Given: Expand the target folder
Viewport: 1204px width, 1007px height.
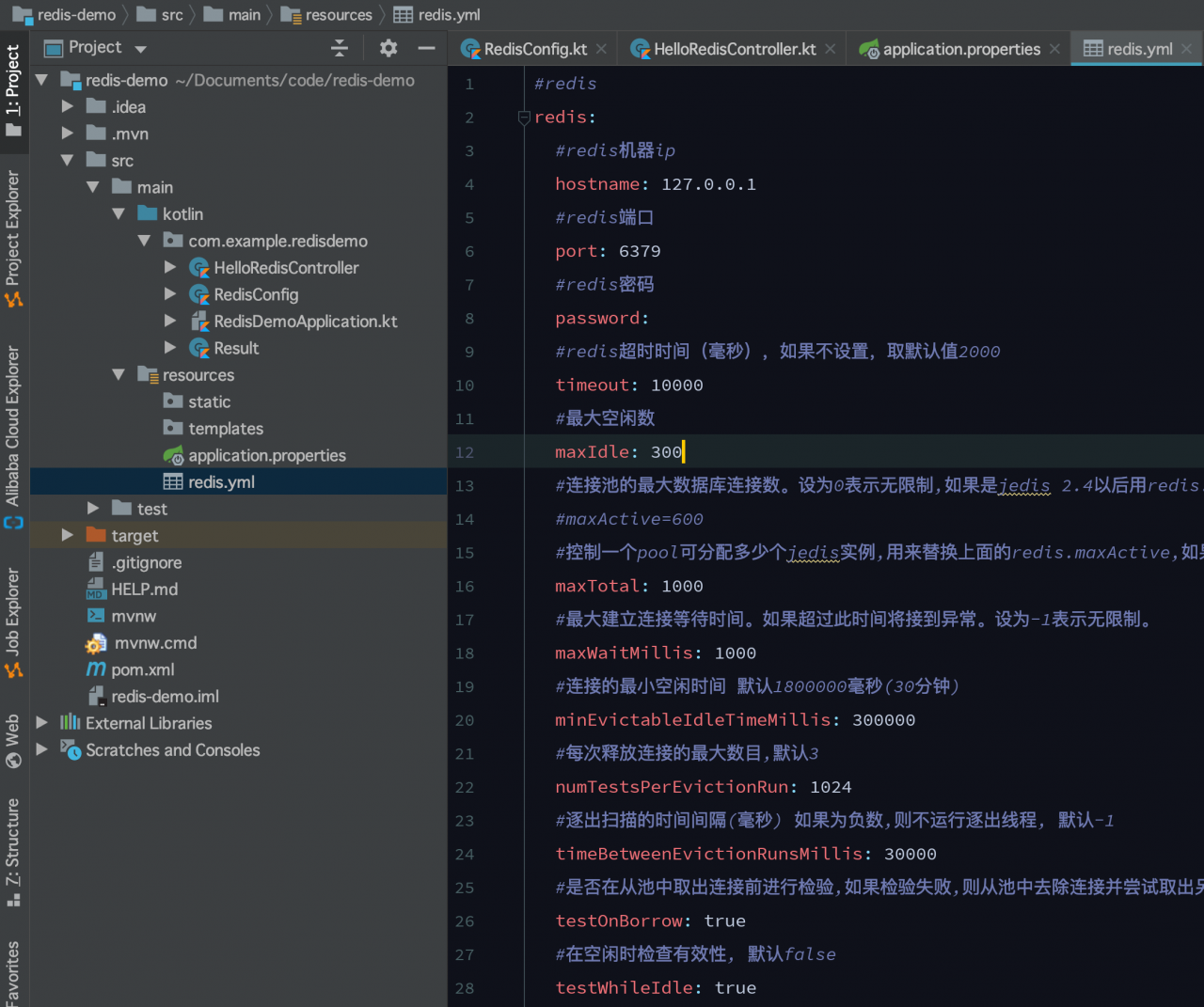Looking at the screenshot, I should coord(67,535).
